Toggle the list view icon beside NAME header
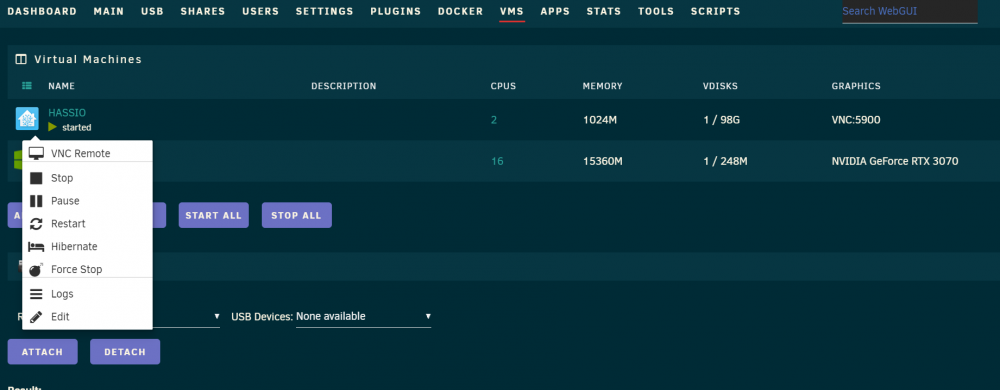Screen dimensions: 1000x390 27,85
